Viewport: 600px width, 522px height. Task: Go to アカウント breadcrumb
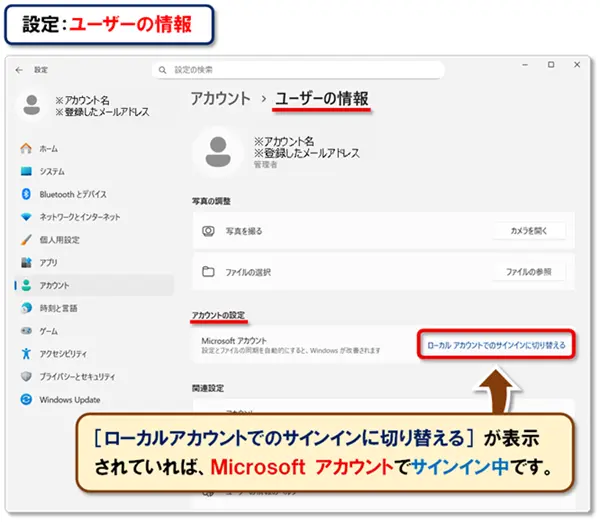[221, 98]
